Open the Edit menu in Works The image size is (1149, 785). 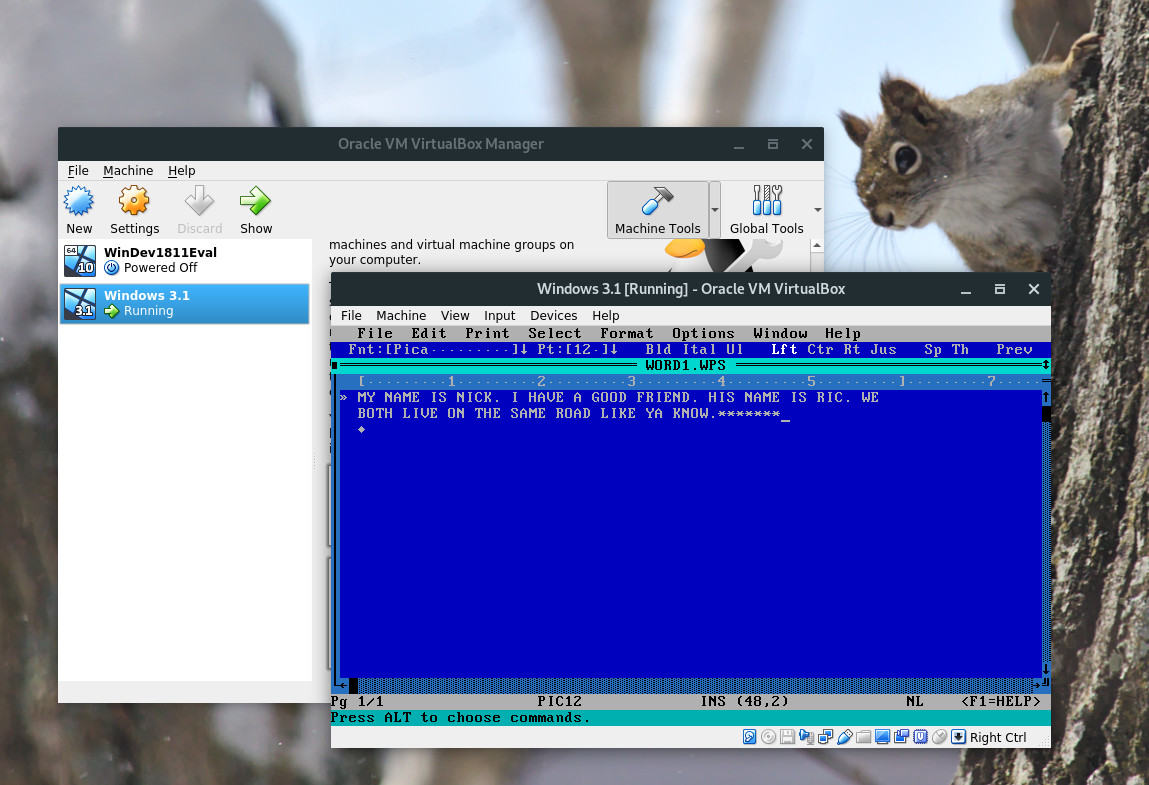click(x=429, y=333)
